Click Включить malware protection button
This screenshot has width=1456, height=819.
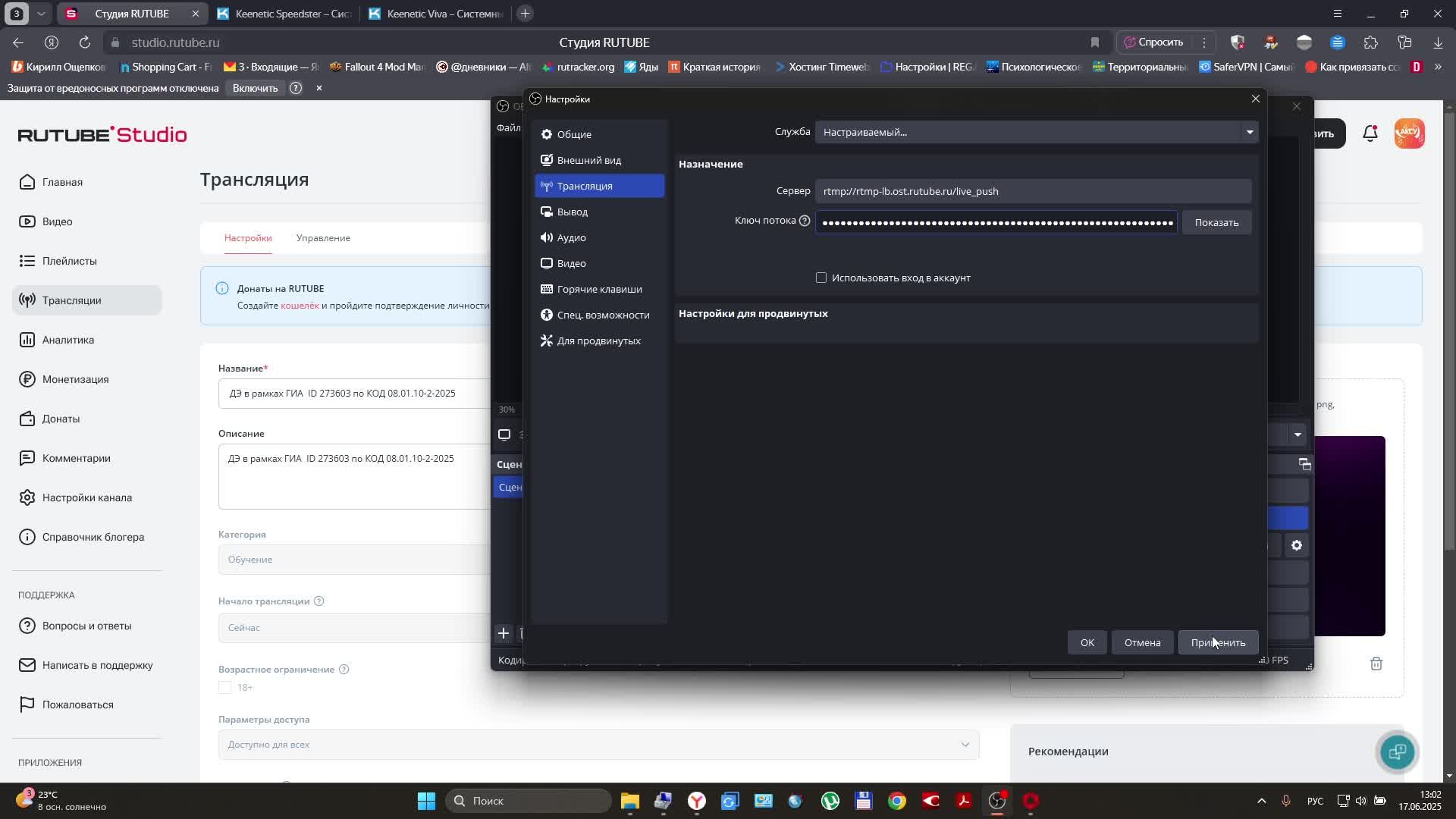click(x=255, y=88)
